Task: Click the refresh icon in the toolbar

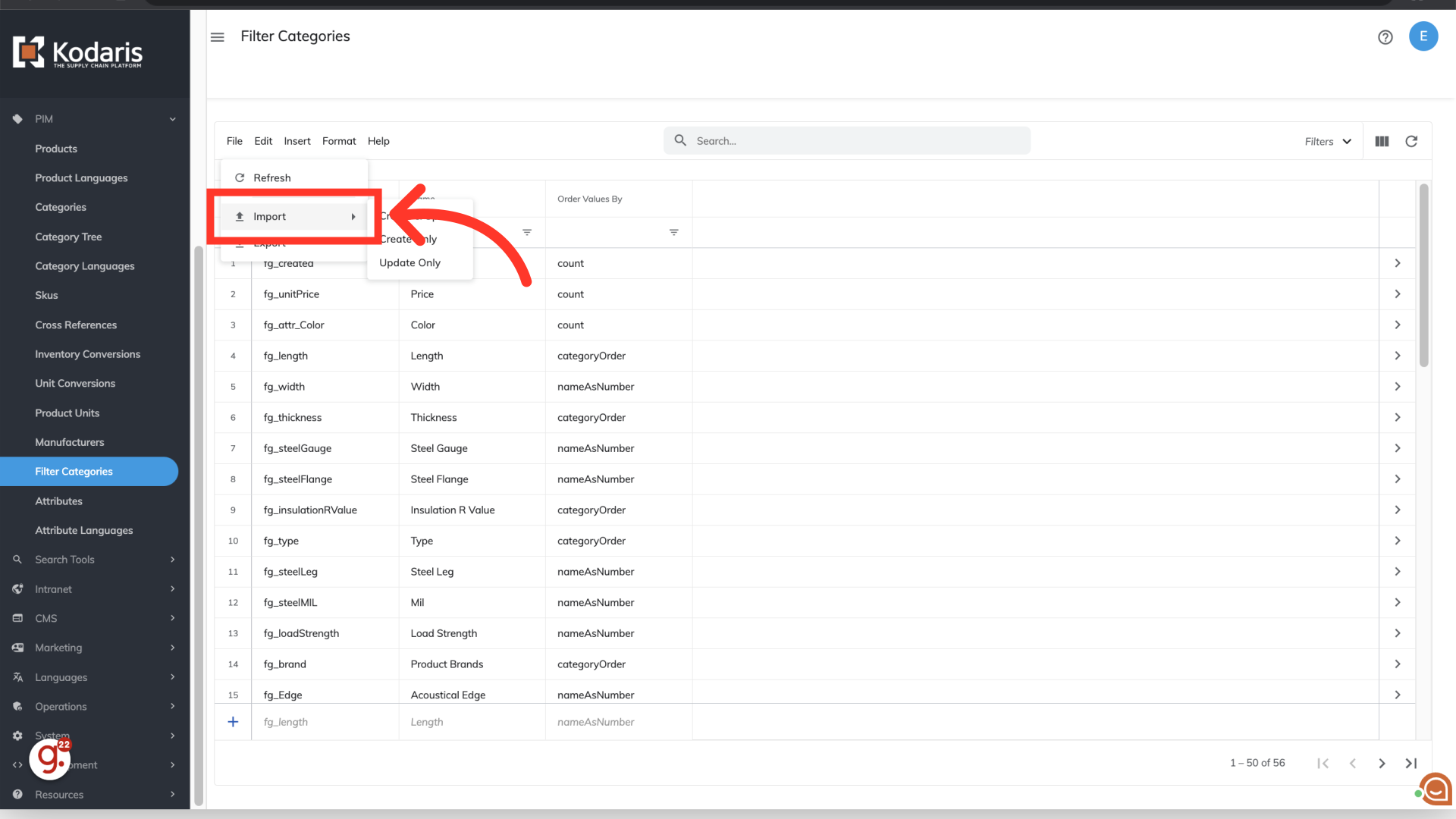Action: pos(1411,142)
